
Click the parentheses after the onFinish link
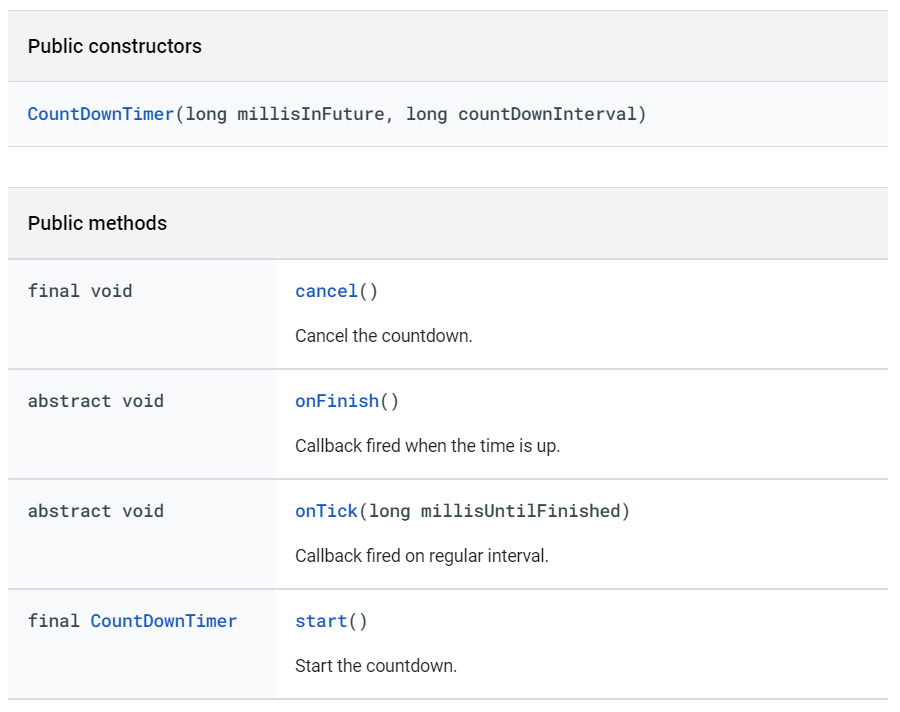pyautogui.click(x=390, y=401)
